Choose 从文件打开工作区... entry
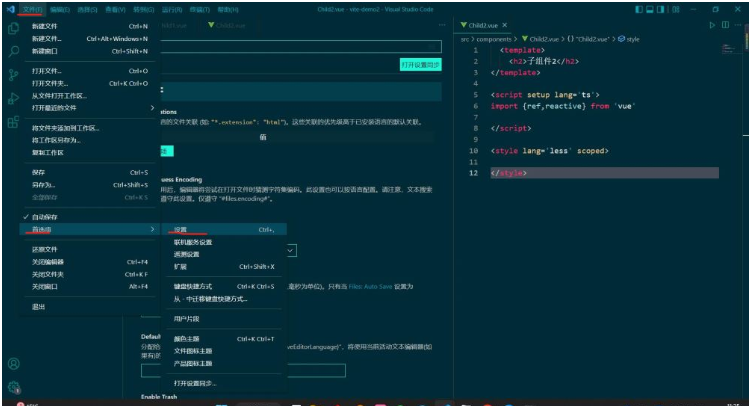Screen dimensions: 755x406 [89, 95]
